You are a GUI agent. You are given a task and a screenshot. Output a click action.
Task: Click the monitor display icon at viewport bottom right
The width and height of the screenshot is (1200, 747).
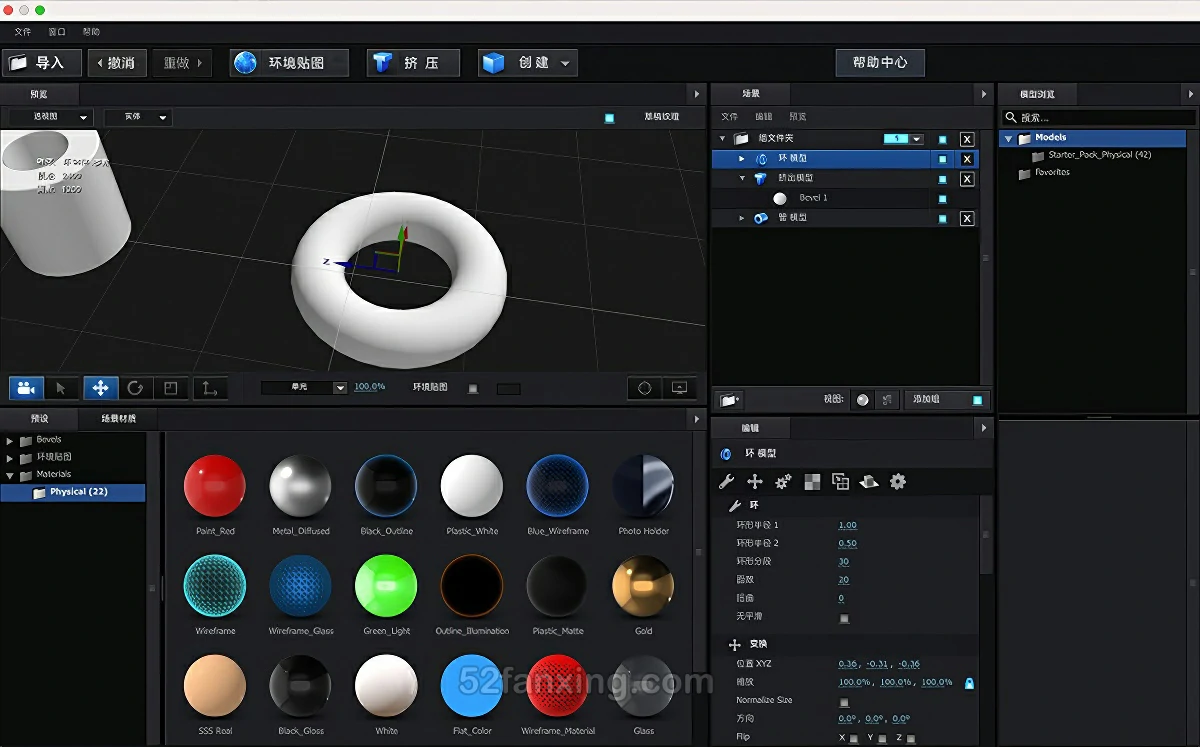[x=680, y=388]
